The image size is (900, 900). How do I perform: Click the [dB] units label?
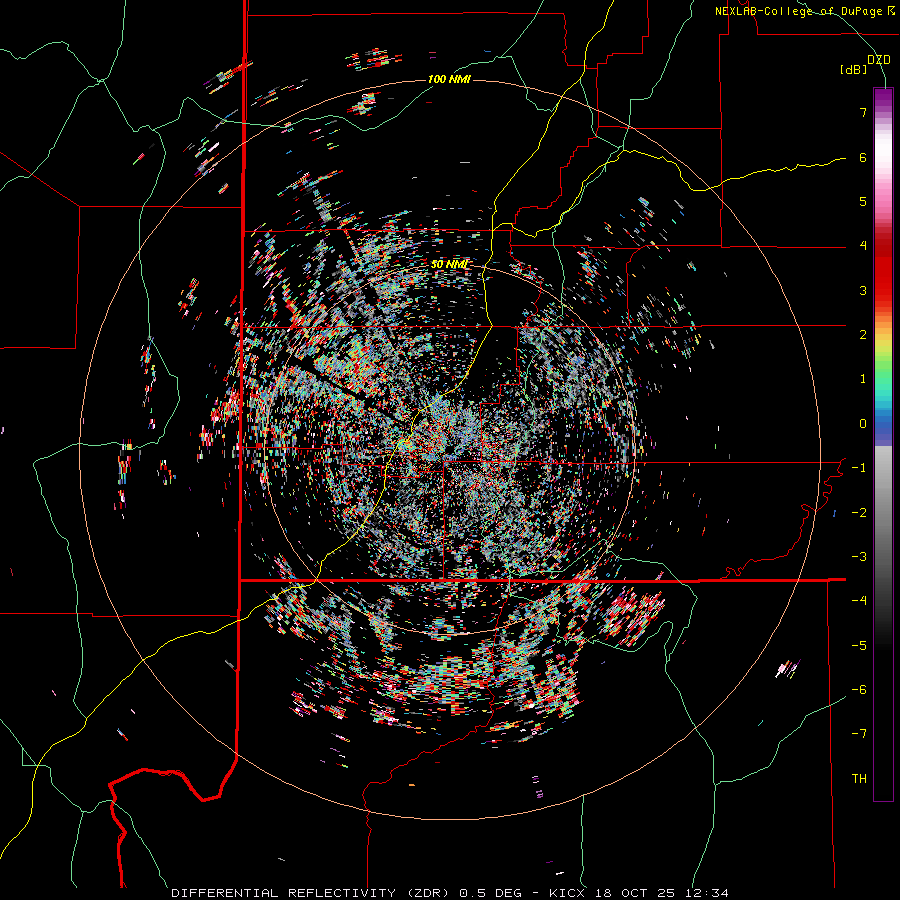click(854, 70)
